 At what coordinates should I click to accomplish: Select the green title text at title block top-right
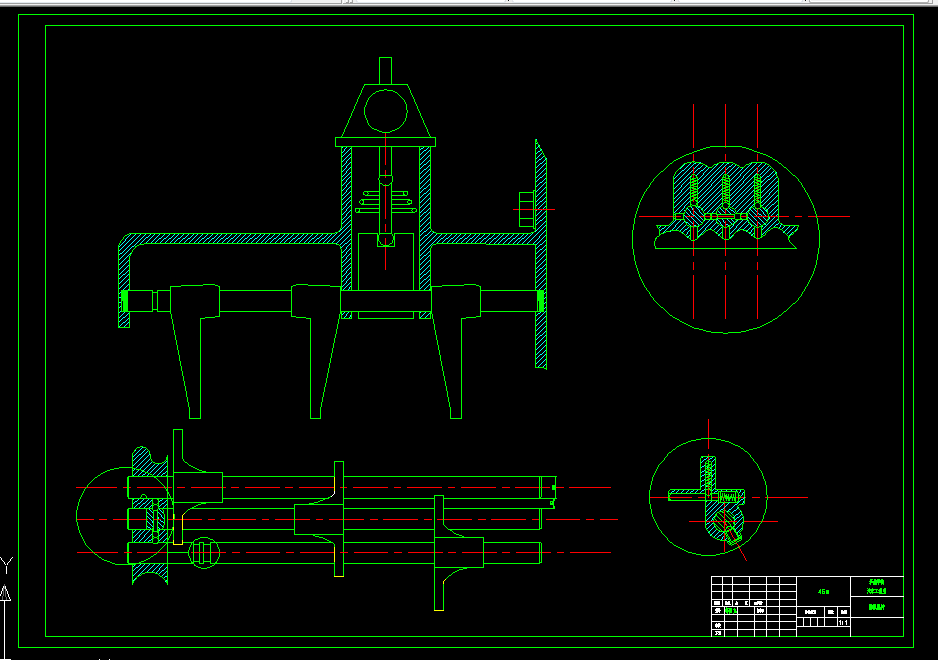point(877,586)
